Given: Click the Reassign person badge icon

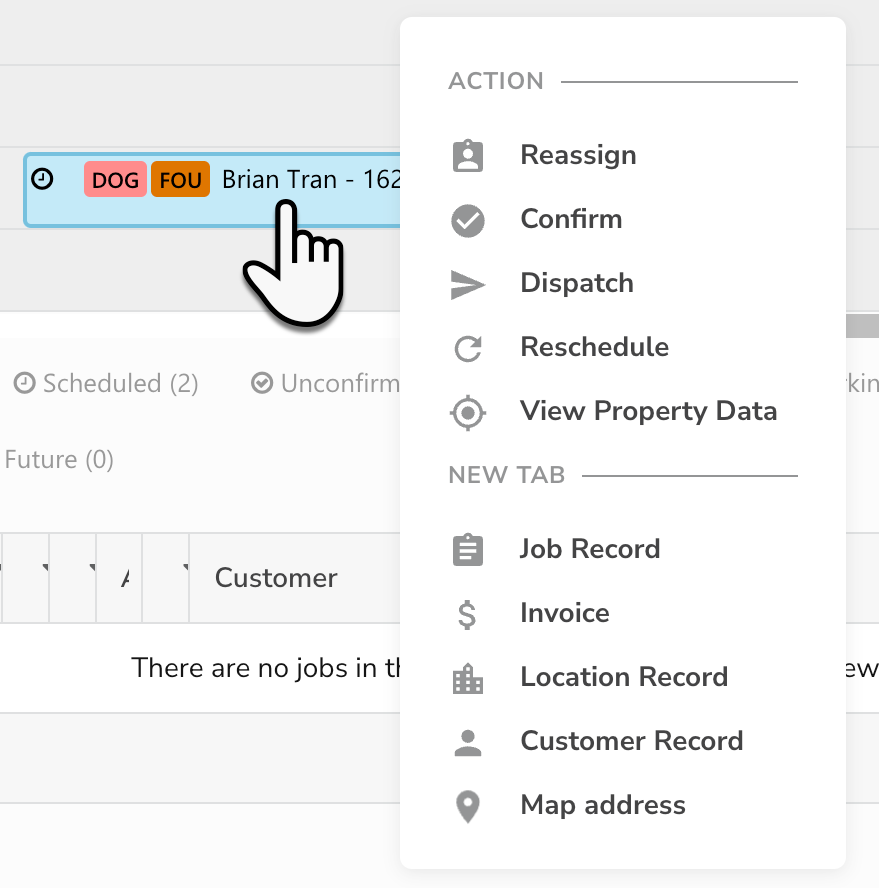Looking at the screenshot, I should 468,155.
